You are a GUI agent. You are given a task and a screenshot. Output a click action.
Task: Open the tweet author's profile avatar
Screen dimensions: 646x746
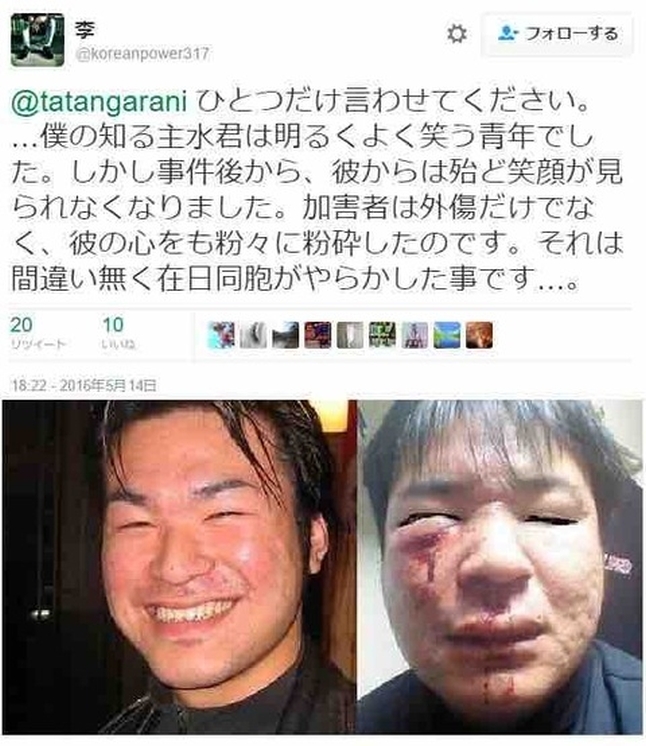38,40
